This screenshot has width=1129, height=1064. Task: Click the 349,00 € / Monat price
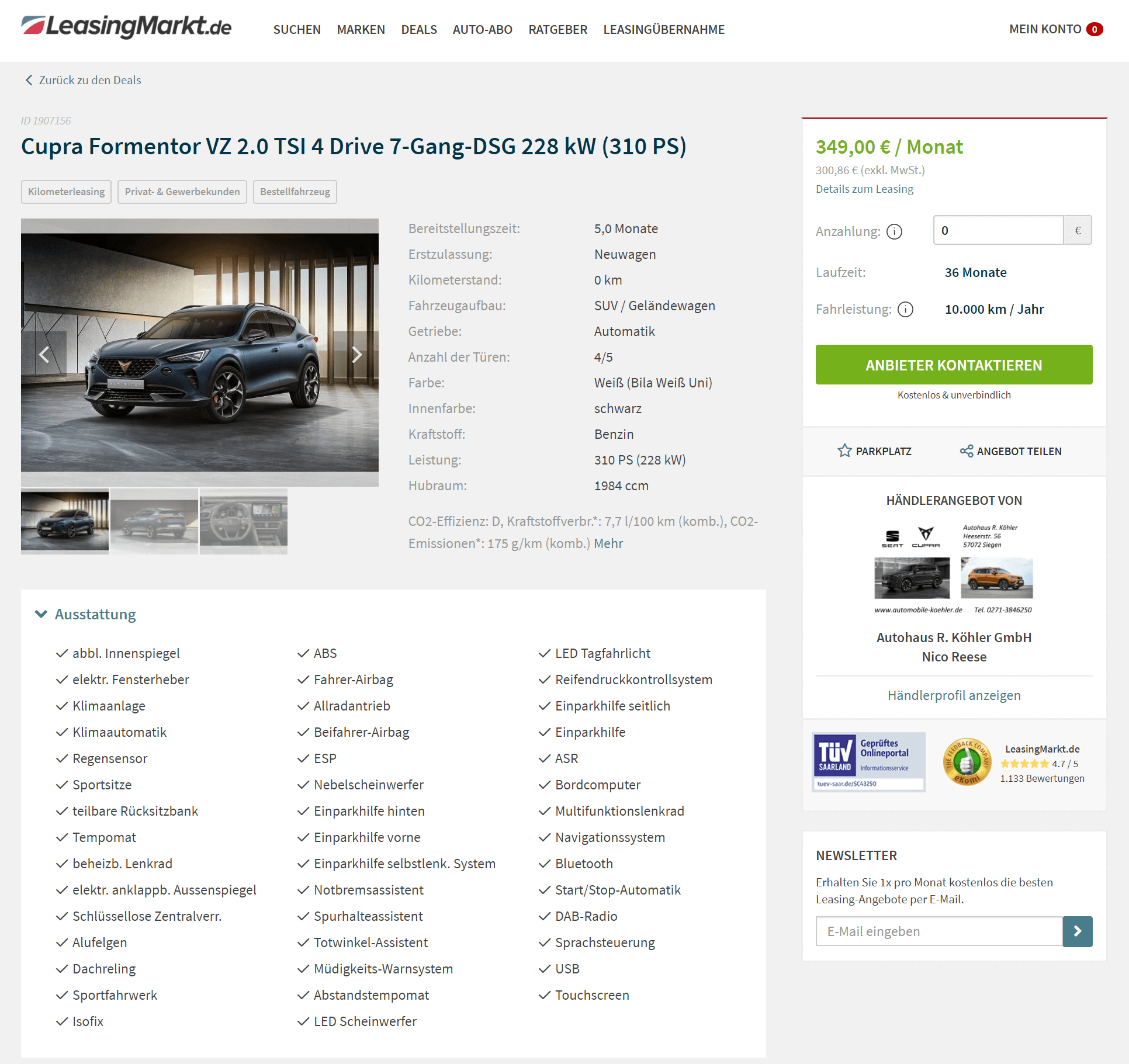point(889,147)
